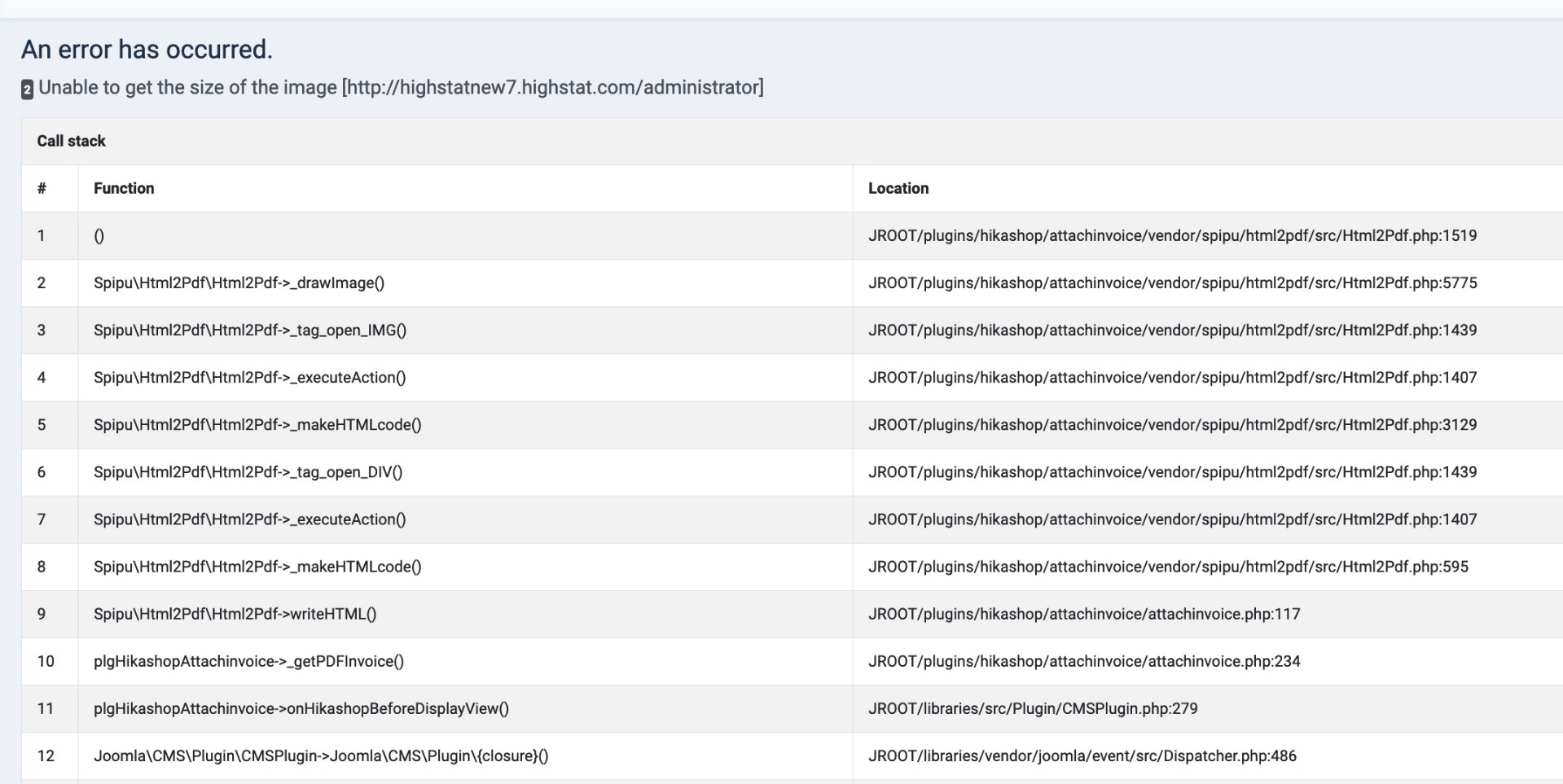The width and height of the screenshot is (1563, 784).
Task: Click the Location column header
Action: coord(898,188)
